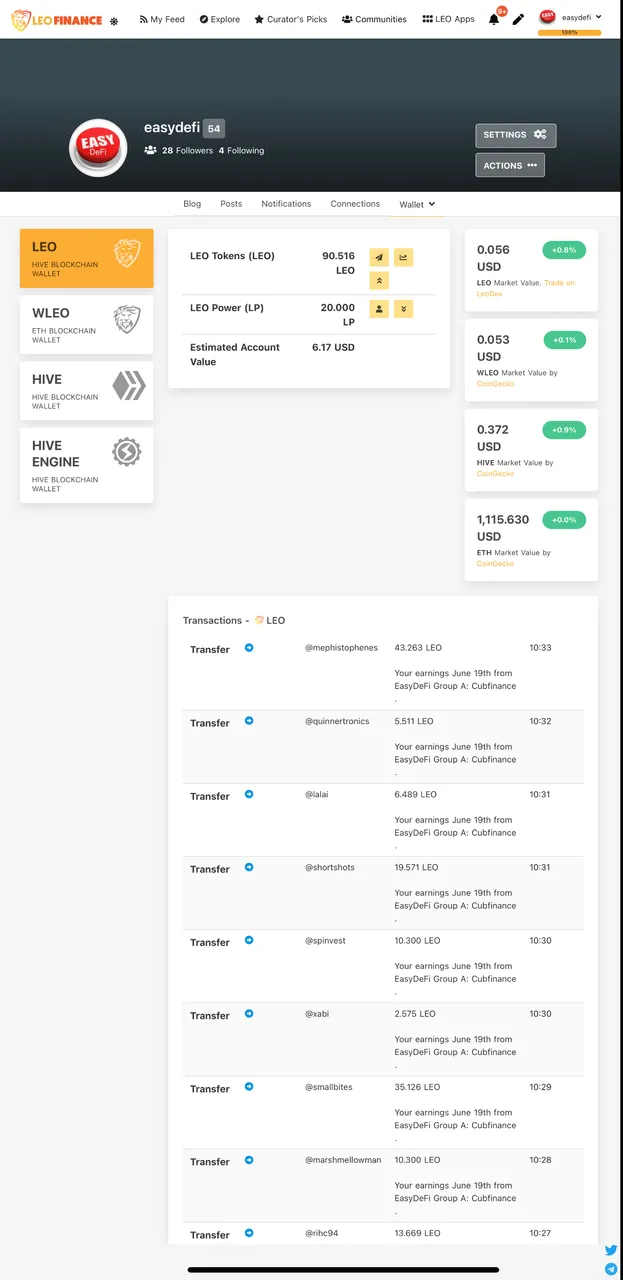Select the HIVE ENGINE wallet card
The width and height of the screenshot is (623, 1280).
click(87, 465)
